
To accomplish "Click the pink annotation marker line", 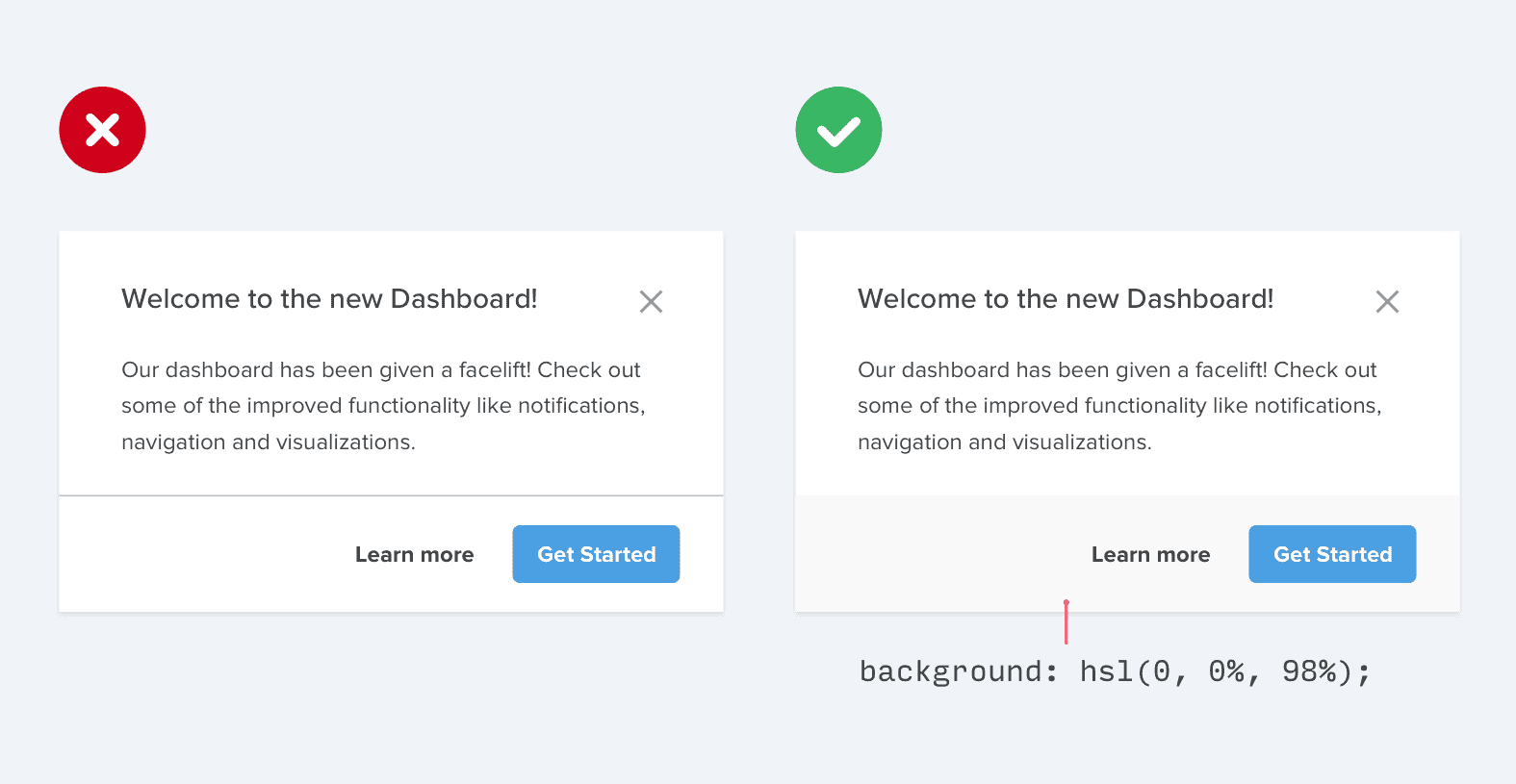I will (1066, 622).
